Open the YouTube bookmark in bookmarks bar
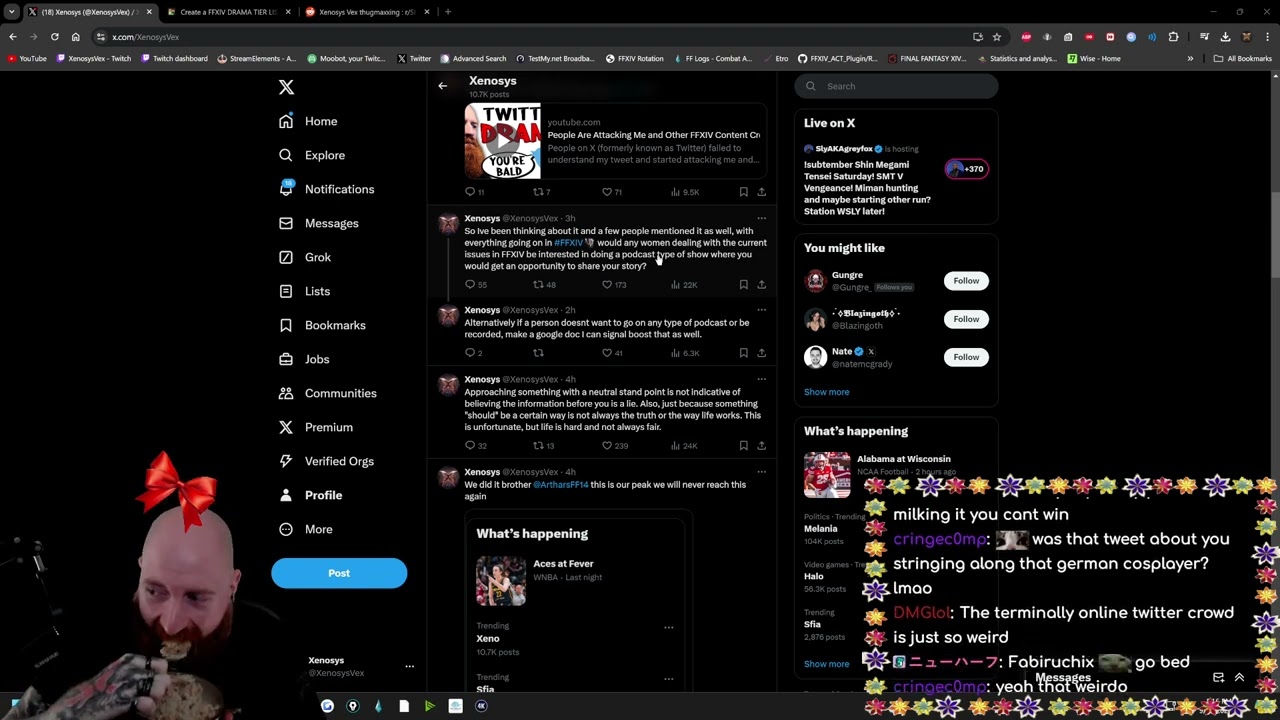The image size is (1280, 720). click(27, 58)
